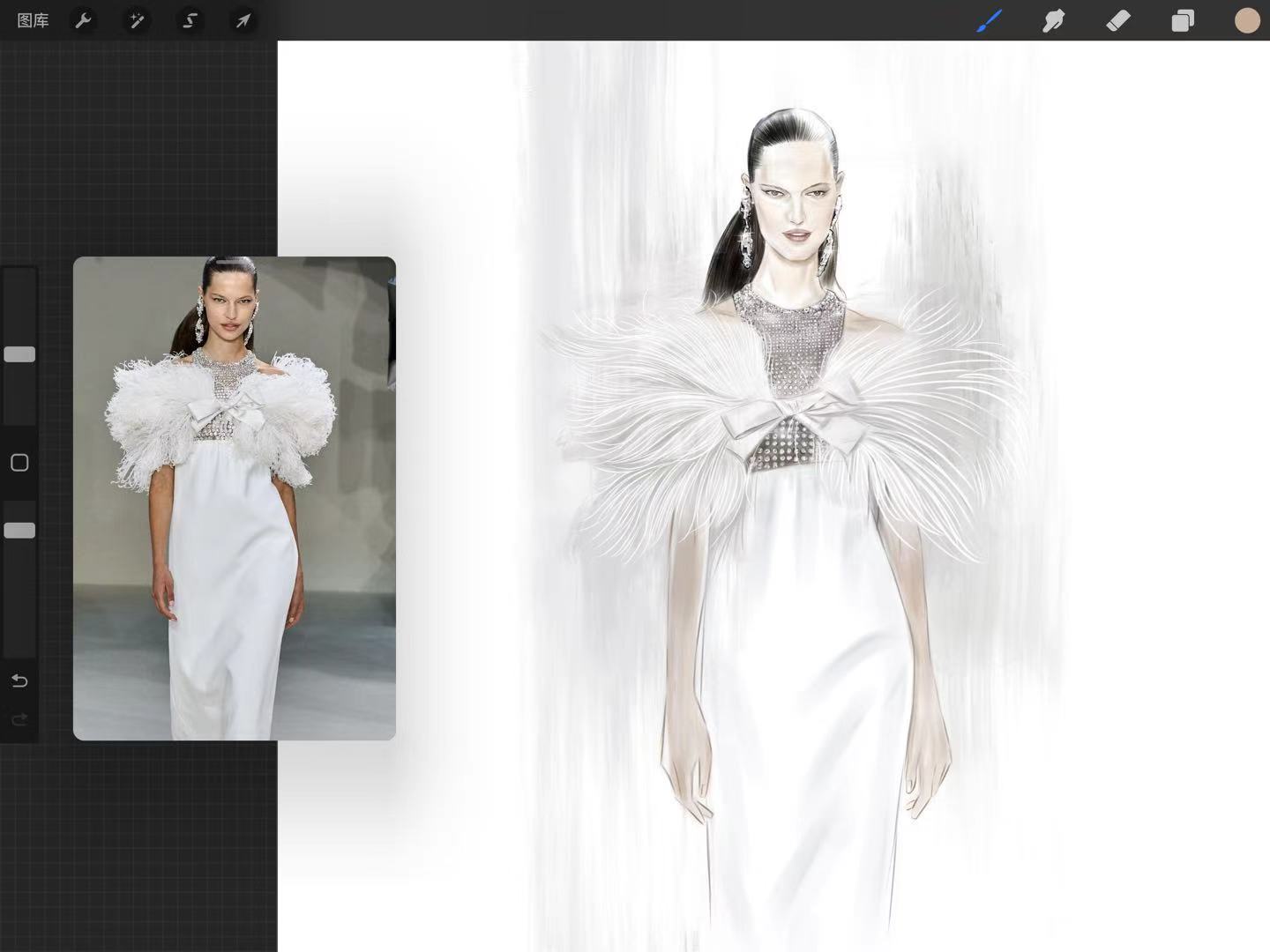1270x952 pixels.
Task: Click the brush size slider handle
Action: pos(19,354)
